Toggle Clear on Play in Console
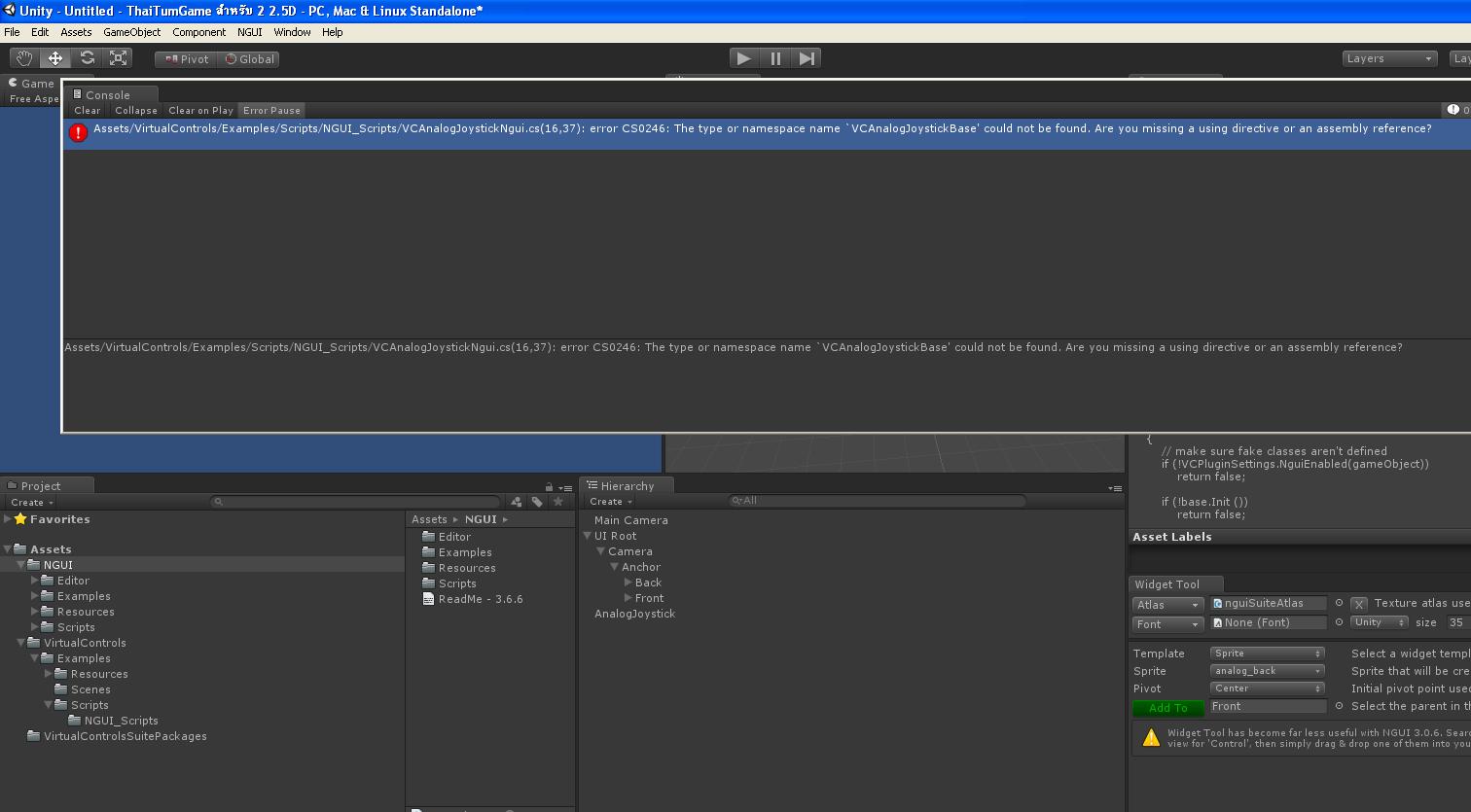This screenshot has width=1471, height=812. pos(200,111)
